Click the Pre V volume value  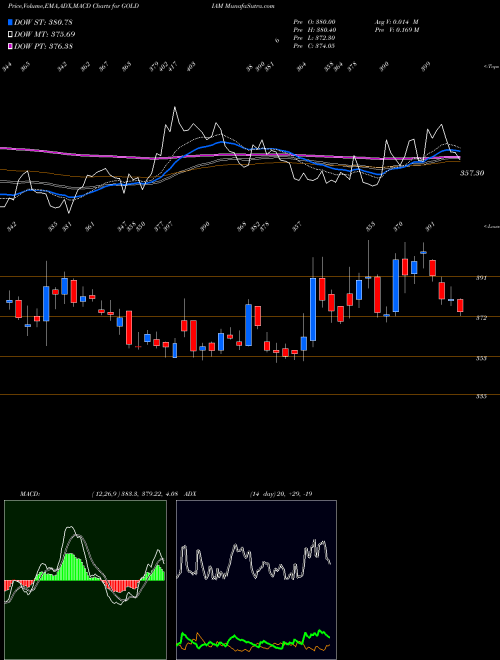408,30
